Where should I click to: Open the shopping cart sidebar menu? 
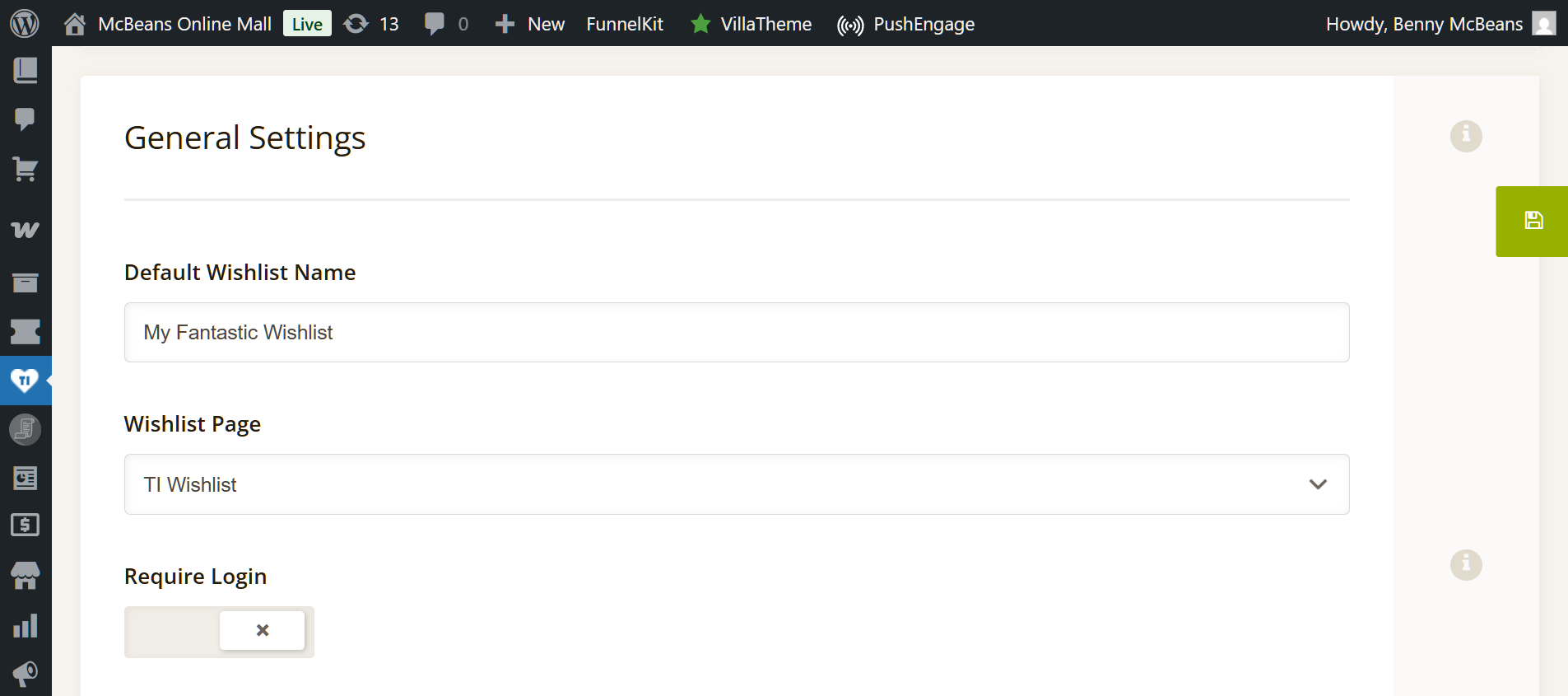pos(26,170)
